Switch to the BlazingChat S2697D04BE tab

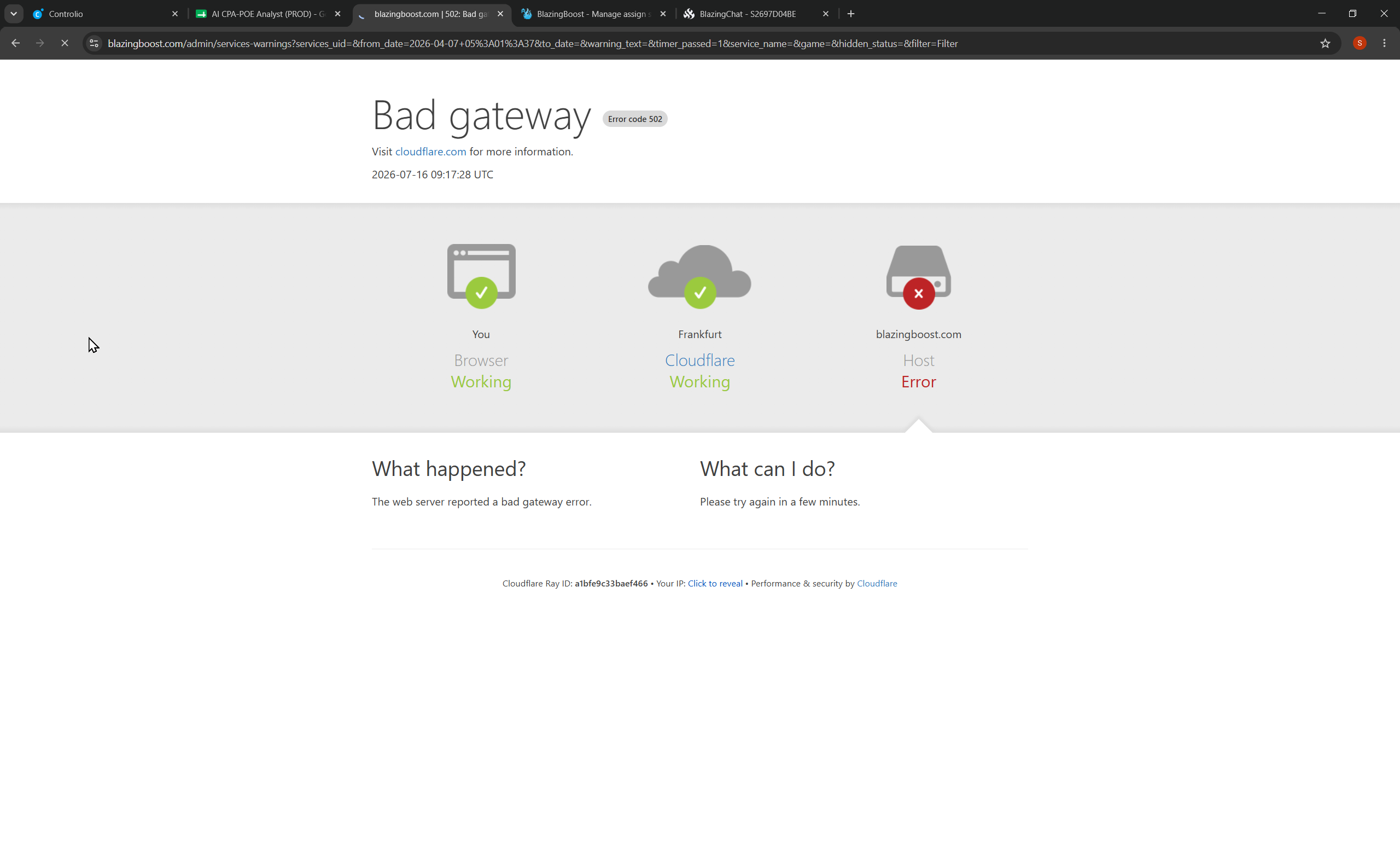pyautogui.click(x=757, y=14)
